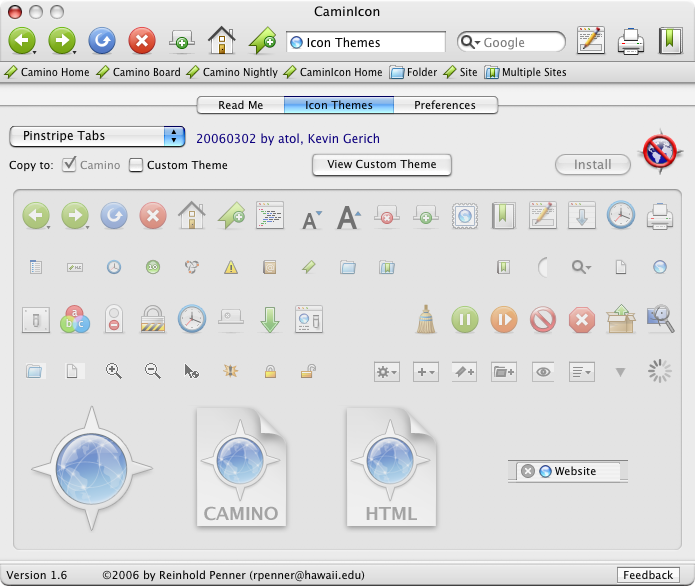Click the stamp send-link icon in the preview

465,215
